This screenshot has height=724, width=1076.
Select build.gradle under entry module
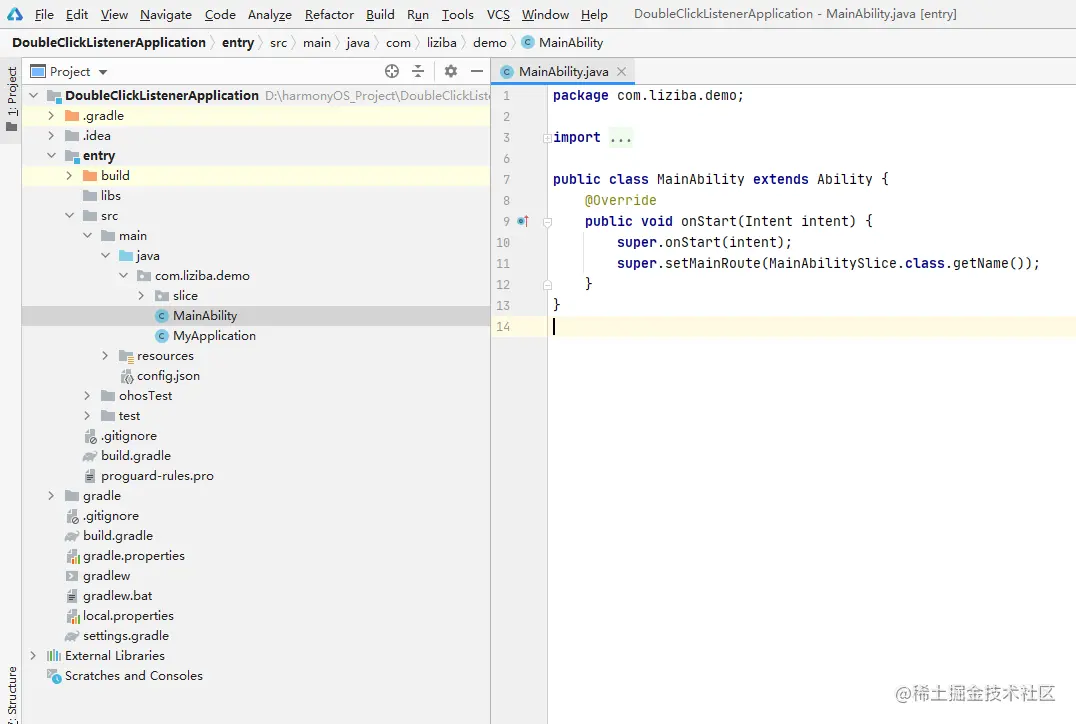coord(136,456)
